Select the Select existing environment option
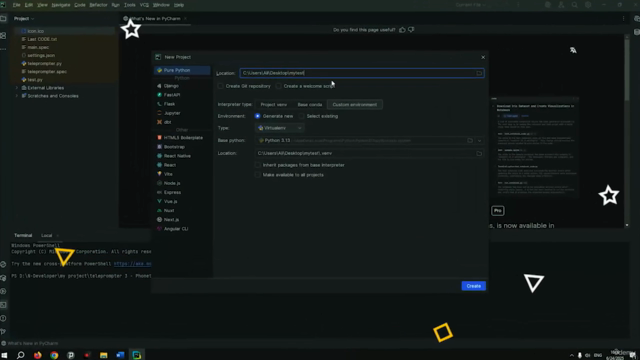This screenshot has width=640, height=360. click(x=302, y=116)
